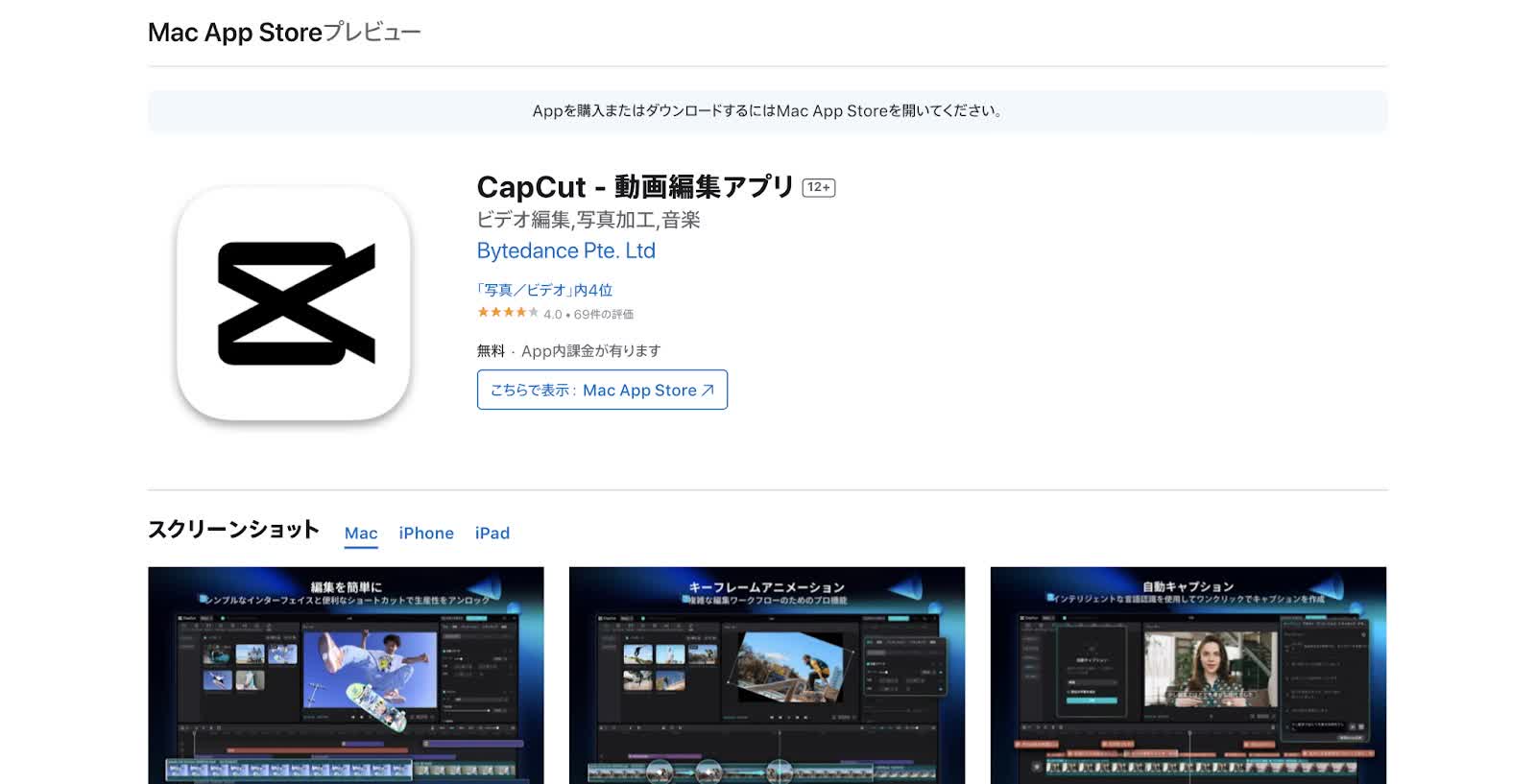This screenshot has width=1536, height=784.
Task: Click the CapCut app icon
Action: coord(294,303)
